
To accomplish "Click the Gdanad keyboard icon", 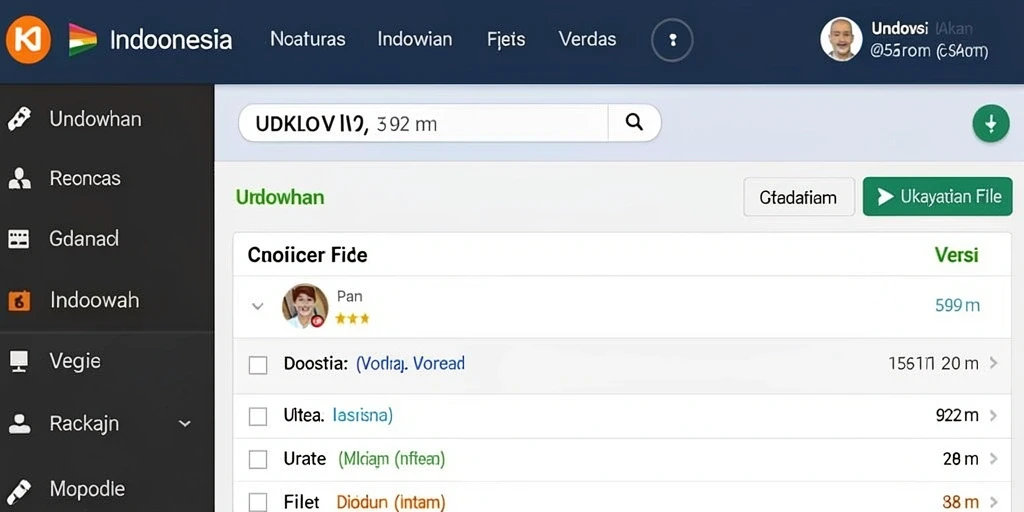I will (x=19, y=239).
